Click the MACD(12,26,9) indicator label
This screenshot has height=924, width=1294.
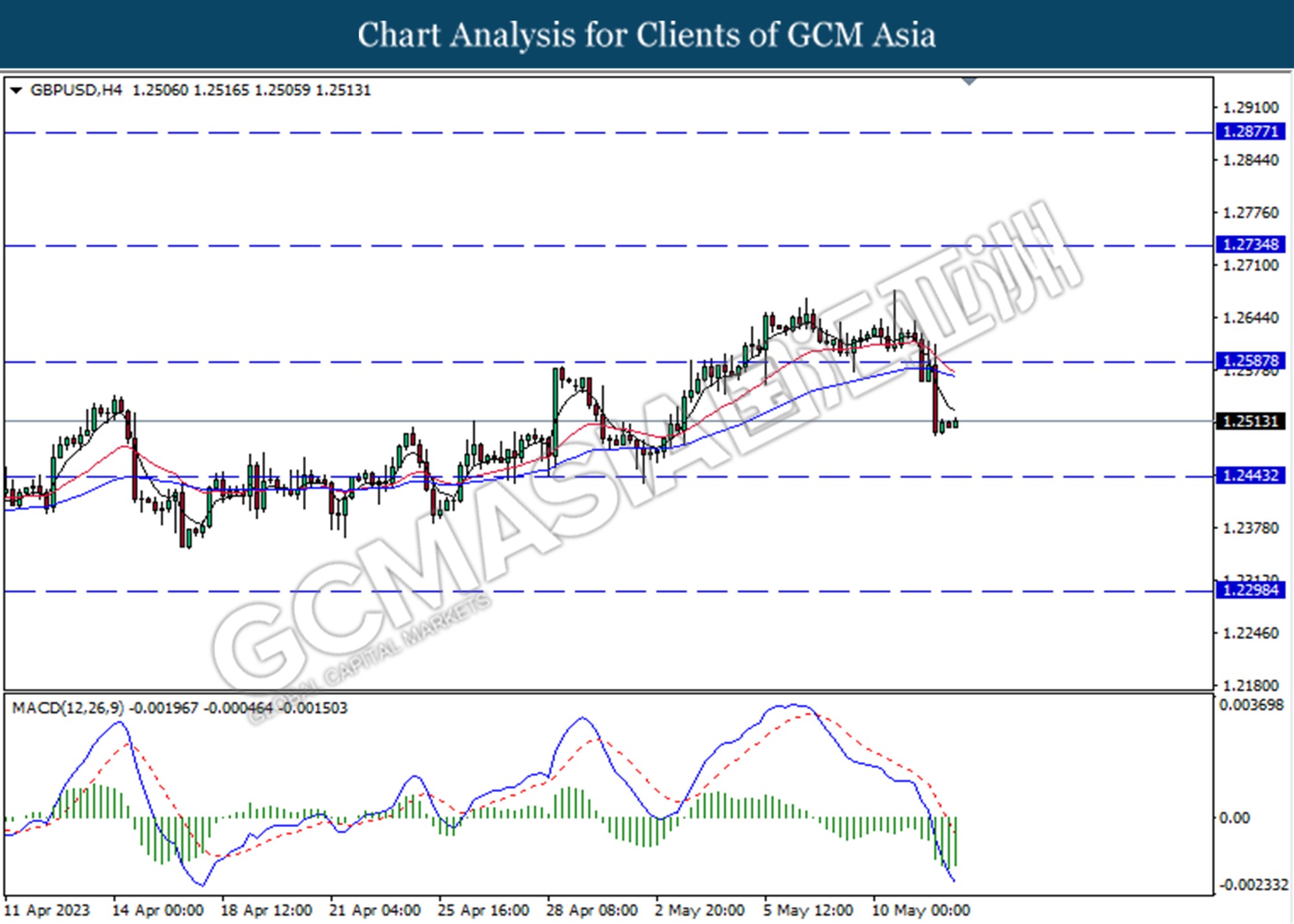[x=68, y=708]
